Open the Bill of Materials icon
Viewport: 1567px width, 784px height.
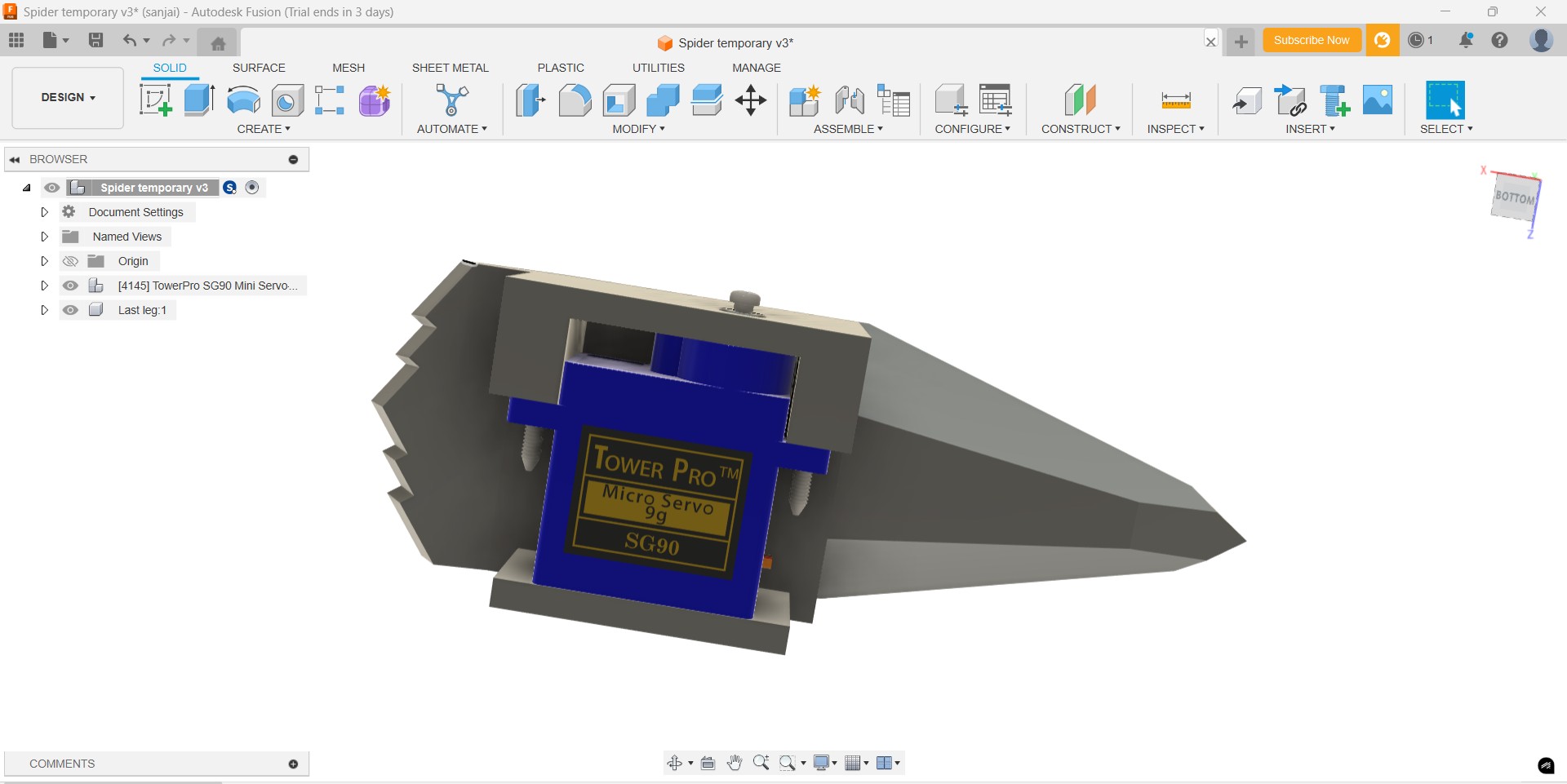894,100
